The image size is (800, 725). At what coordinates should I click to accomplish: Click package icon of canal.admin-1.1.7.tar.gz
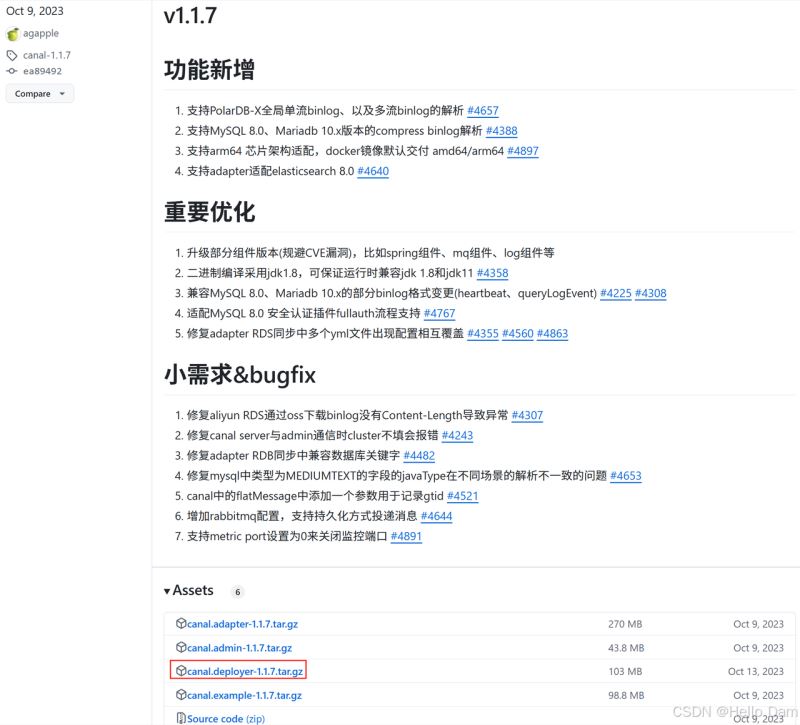pyautogui.click(x=181, y=647)
